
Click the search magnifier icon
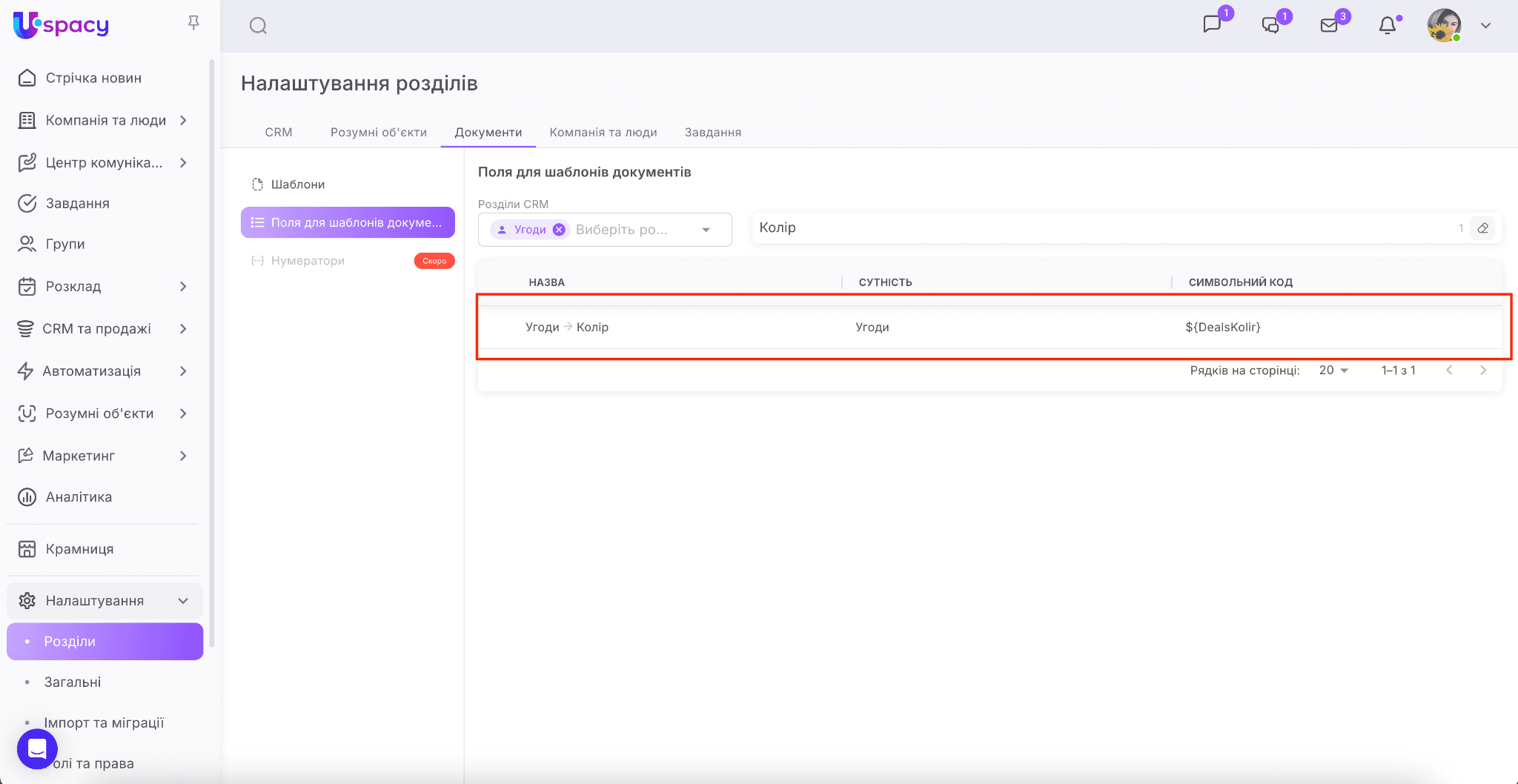(258, 26)
